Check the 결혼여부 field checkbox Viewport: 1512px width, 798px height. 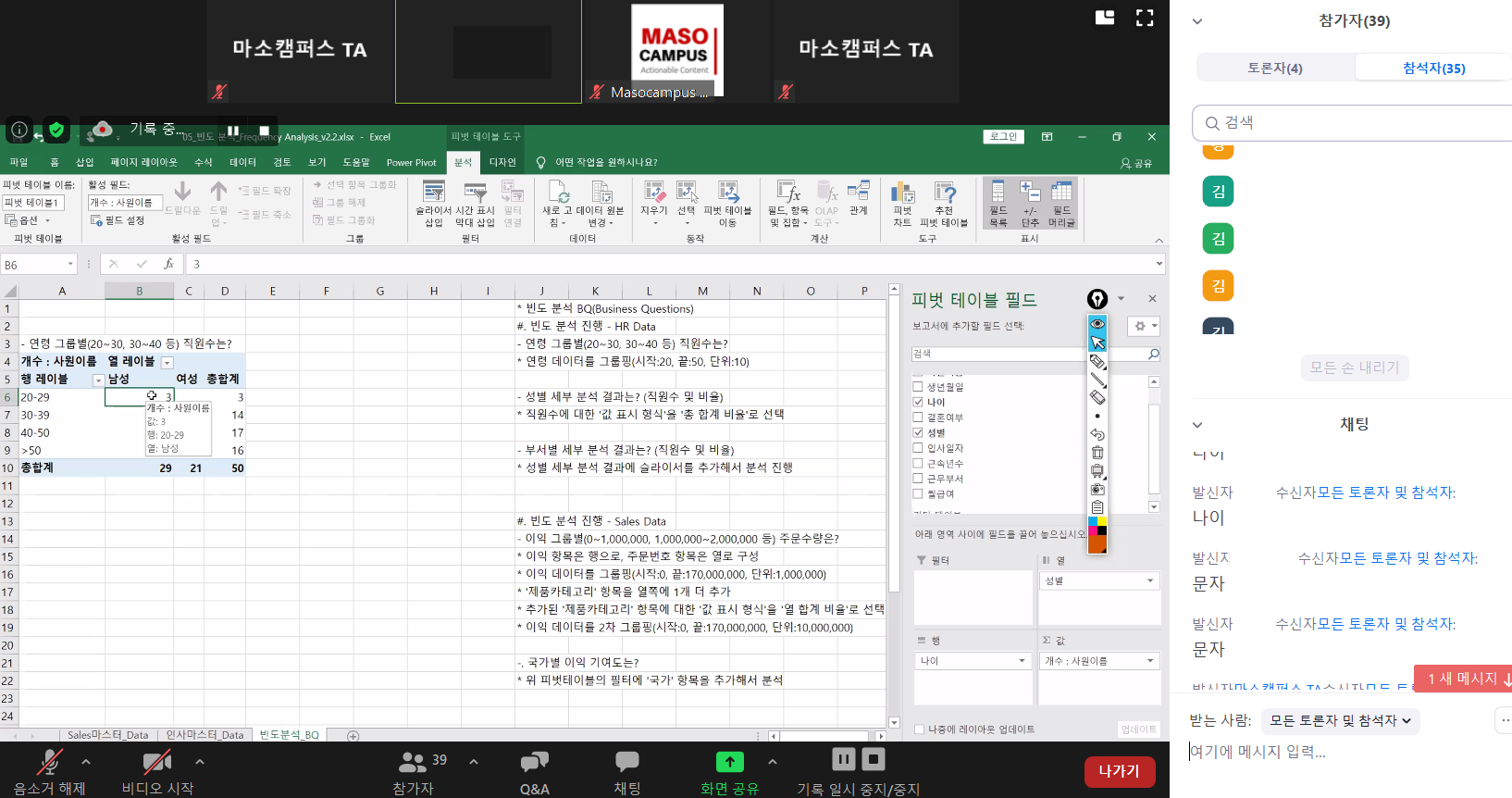pos(918,418)
